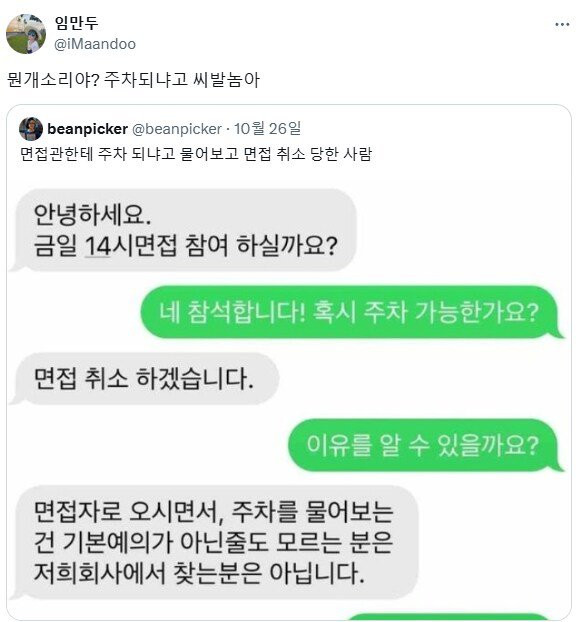Open quoted tweet caption about 면접관
576x622 pixels.
click(x=196, y=154)
